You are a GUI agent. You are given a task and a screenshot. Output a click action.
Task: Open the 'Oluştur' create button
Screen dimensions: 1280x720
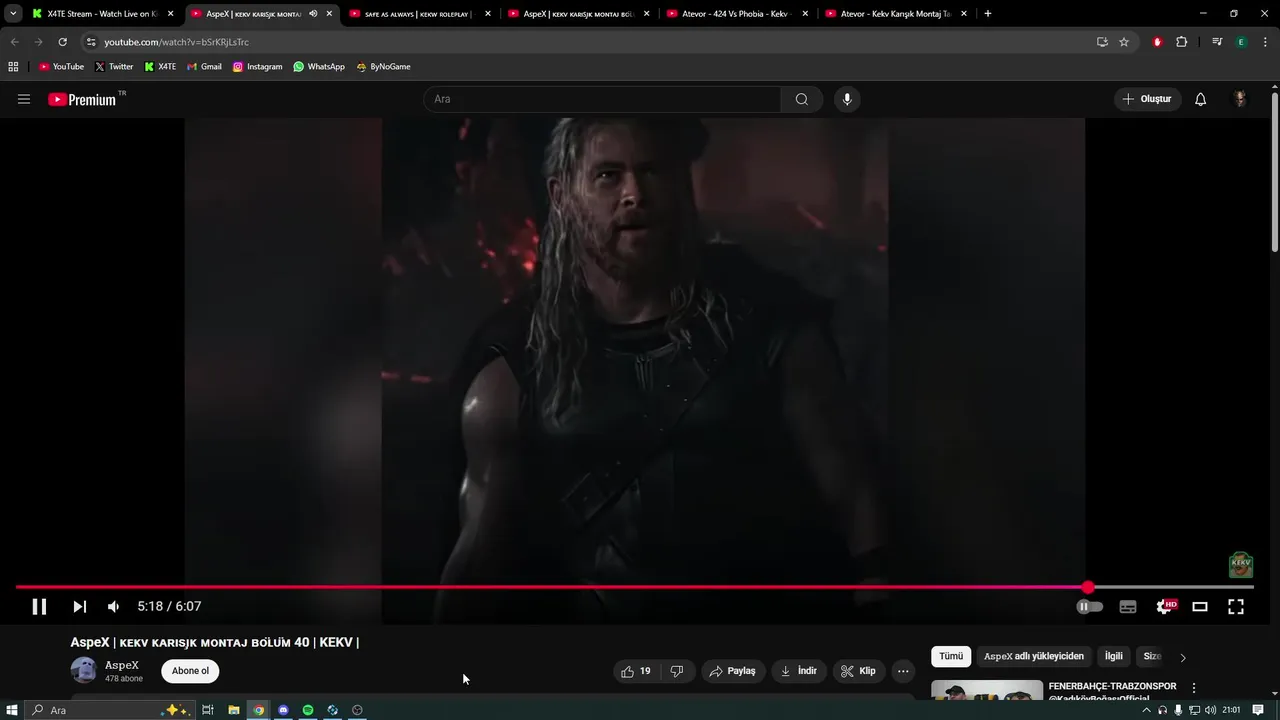[1148, 99]
